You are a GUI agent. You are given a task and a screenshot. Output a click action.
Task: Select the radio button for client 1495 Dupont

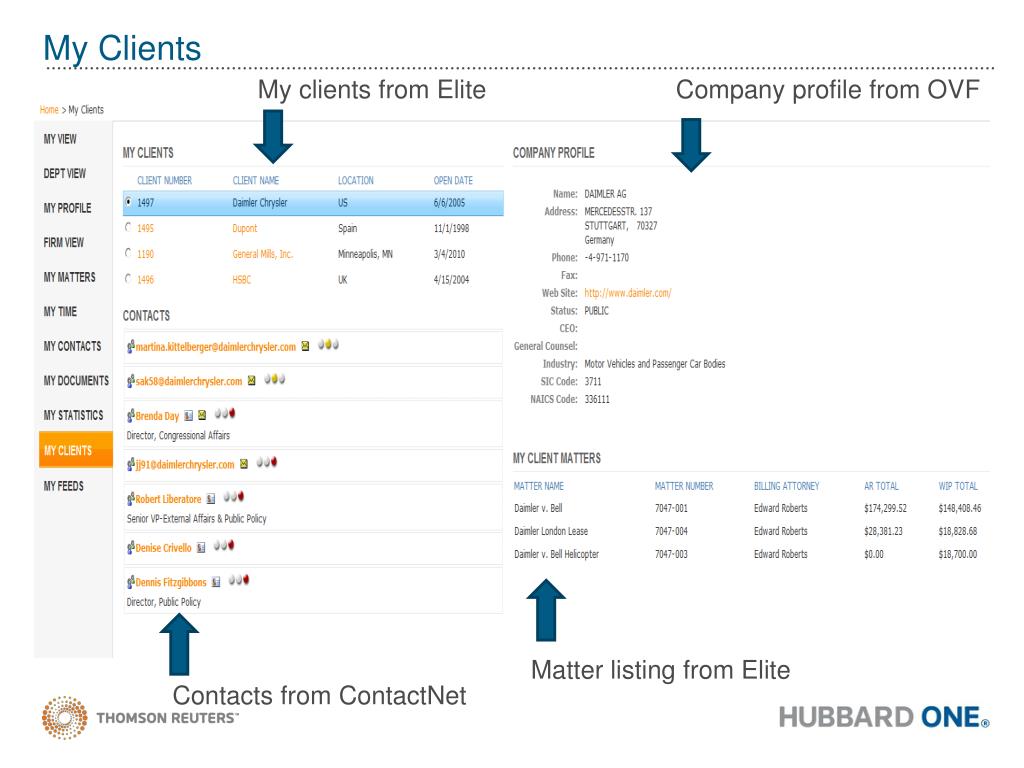pyautogui.click(x=128, y=227)
